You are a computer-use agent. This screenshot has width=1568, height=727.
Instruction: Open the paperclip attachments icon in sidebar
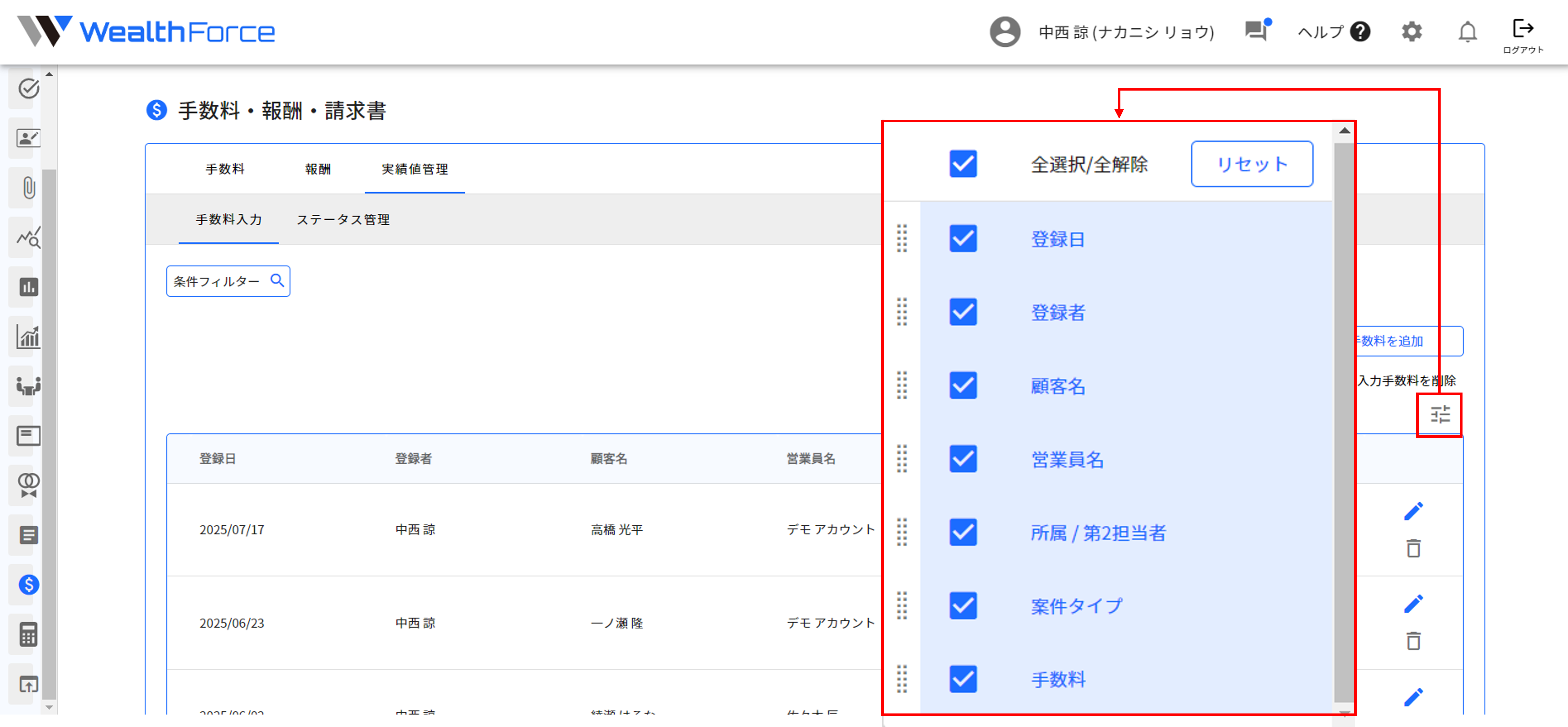pos(28,187)
